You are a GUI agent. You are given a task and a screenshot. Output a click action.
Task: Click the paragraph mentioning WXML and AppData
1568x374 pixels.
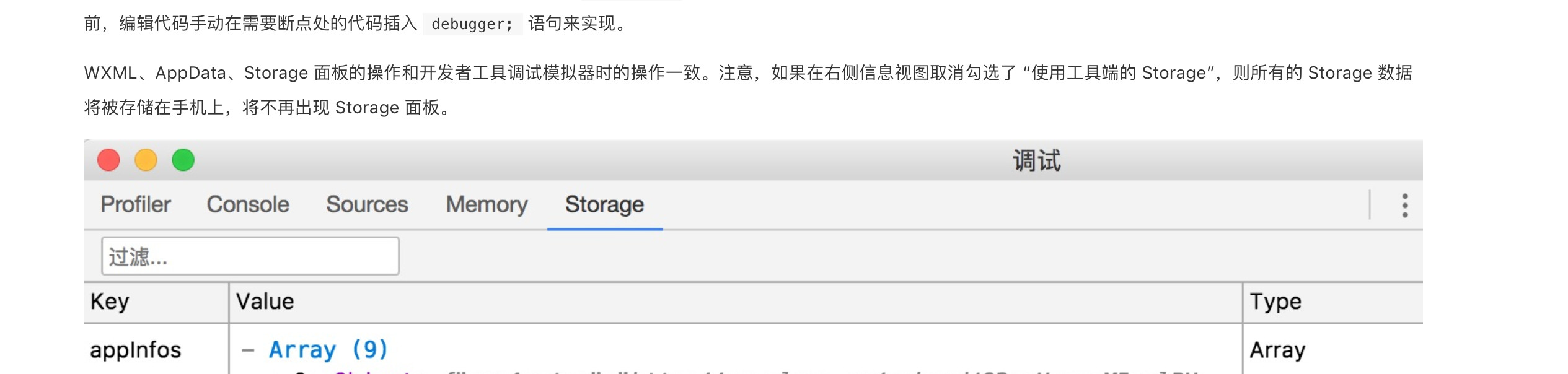click(748, 90)
